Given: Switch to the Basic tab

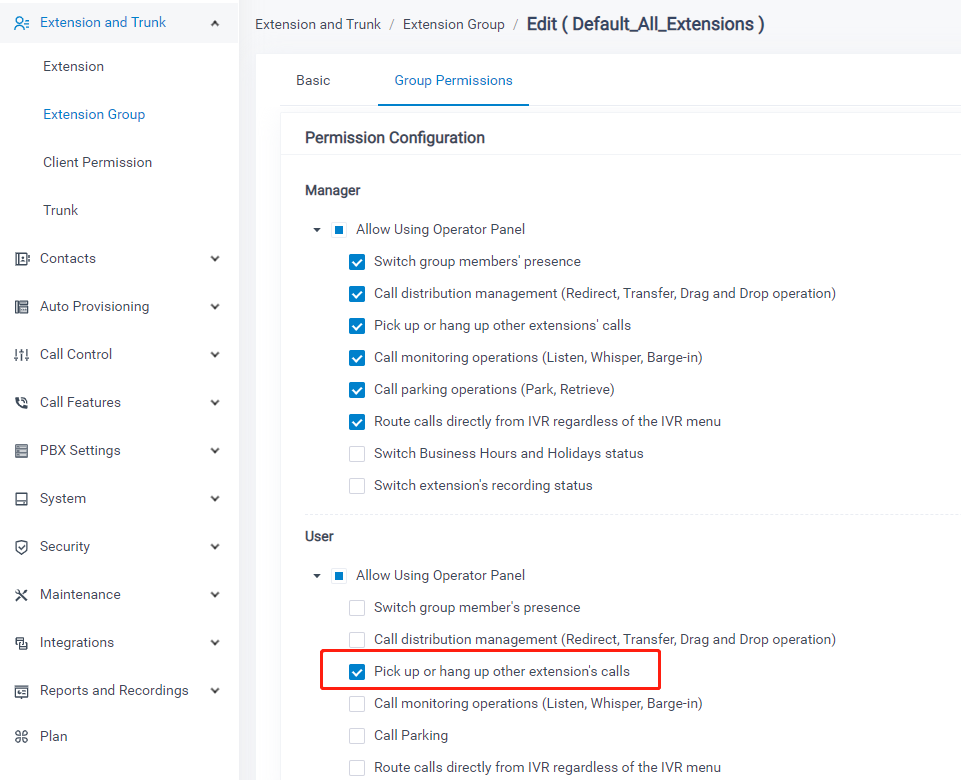Looking at the screenshot, I should [313, 80].
